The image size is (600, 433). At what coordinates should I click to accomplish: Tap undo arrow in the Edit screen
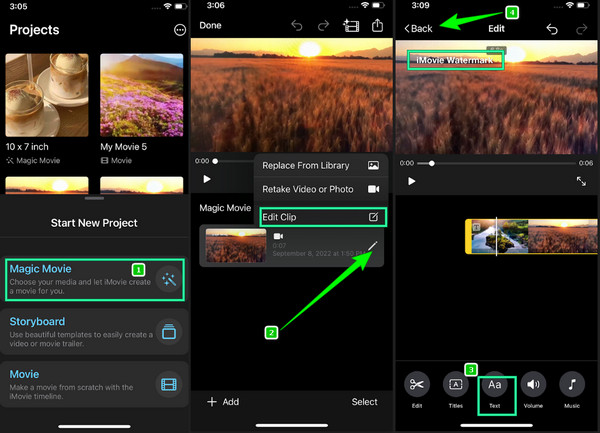(552, 29)
